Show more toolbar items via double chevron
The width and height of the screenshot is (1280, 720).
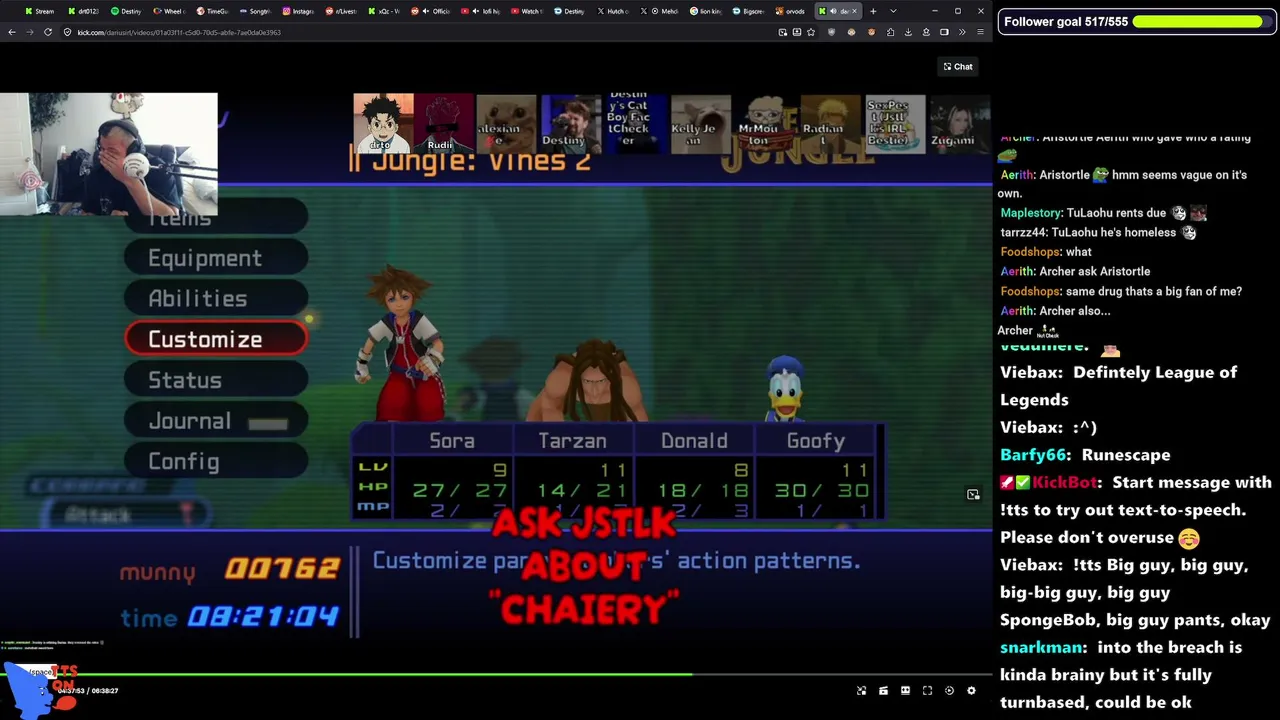(x=962, y=32)
